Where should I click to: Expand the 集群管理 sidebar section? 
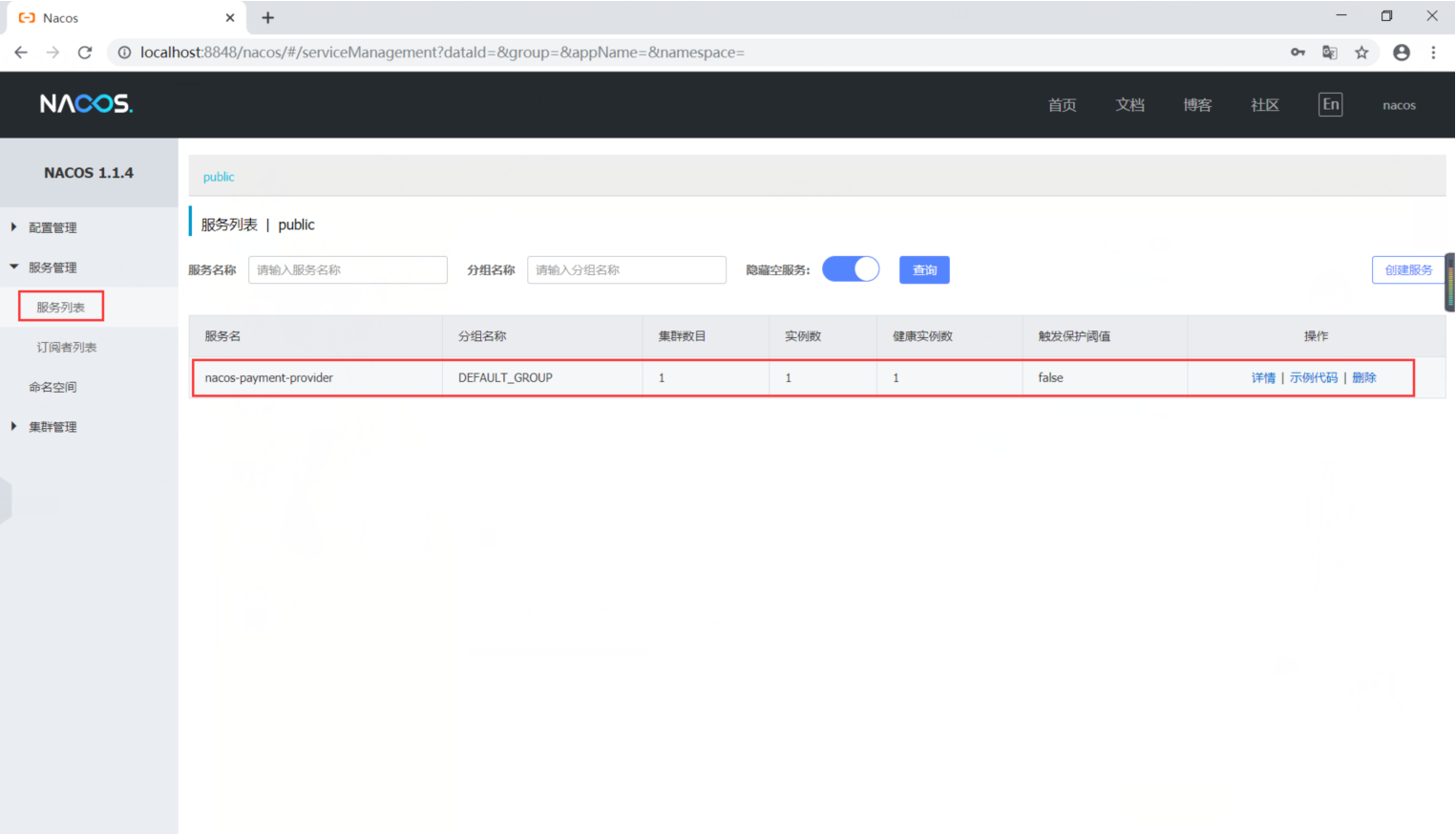click(53, 427)
